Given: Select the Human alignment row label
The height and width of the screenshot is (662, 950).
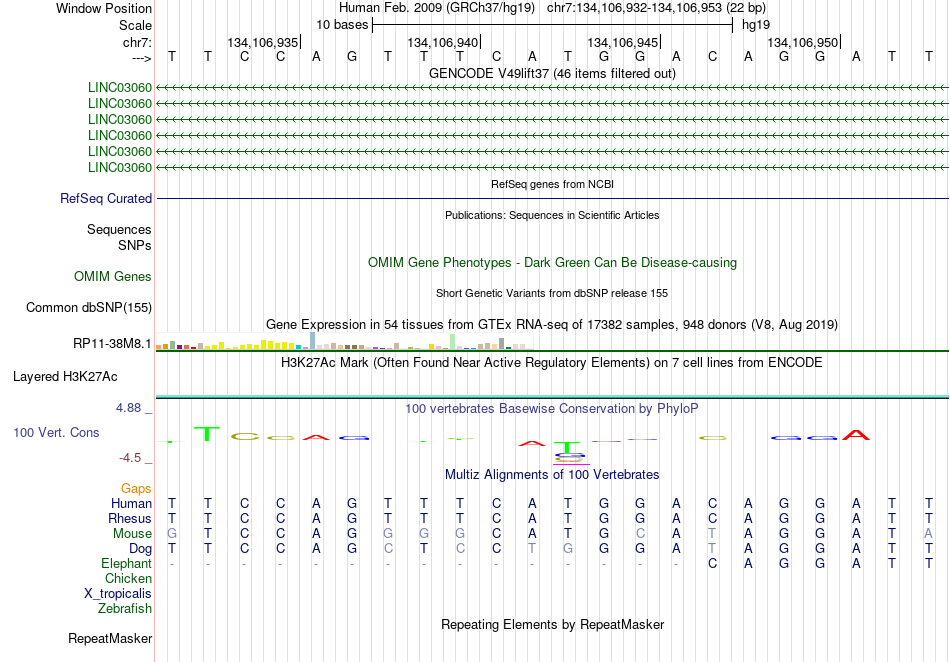Looking at the screenshot, I should (x=131, y=503).
